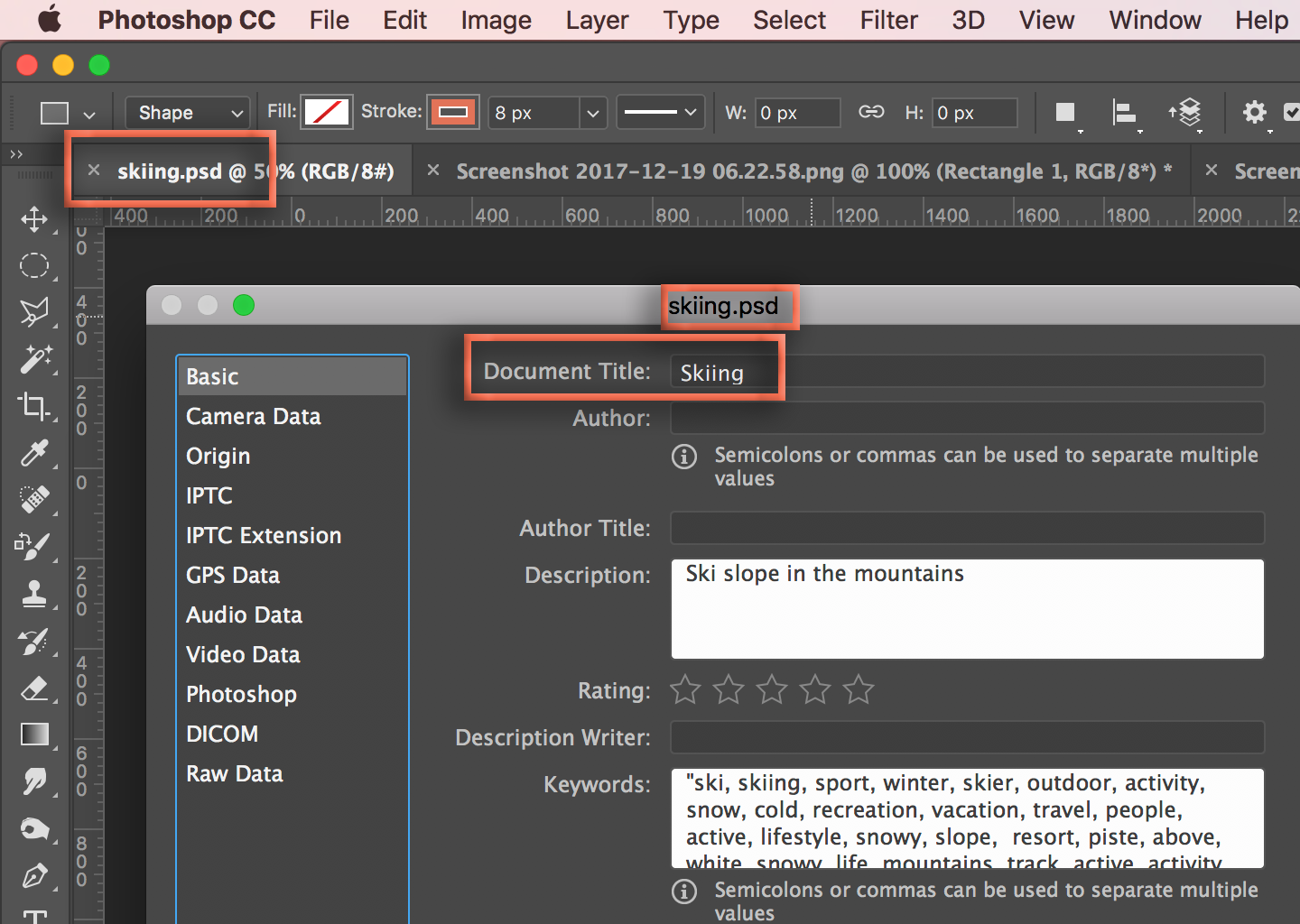Click the shape height H field

[x=974, y=113]
